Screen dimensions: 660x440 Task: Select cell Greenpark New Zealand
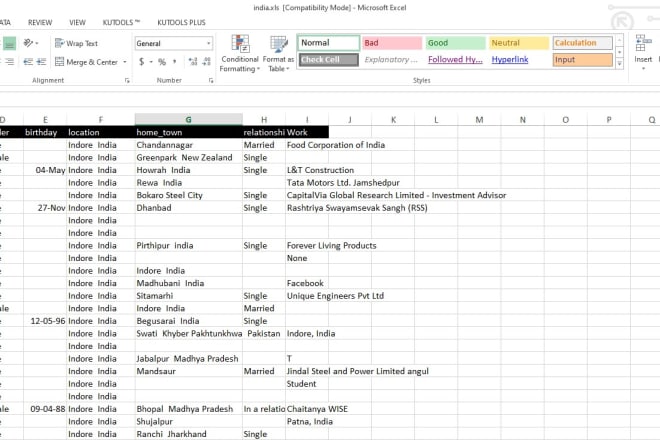(x=189, y=157)
